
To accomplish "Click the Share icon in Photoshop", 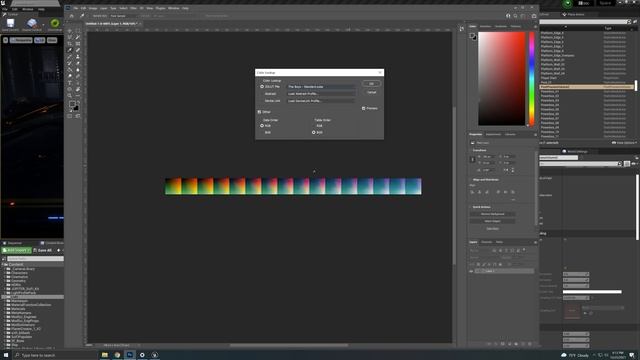I will [x=534, y=16].
